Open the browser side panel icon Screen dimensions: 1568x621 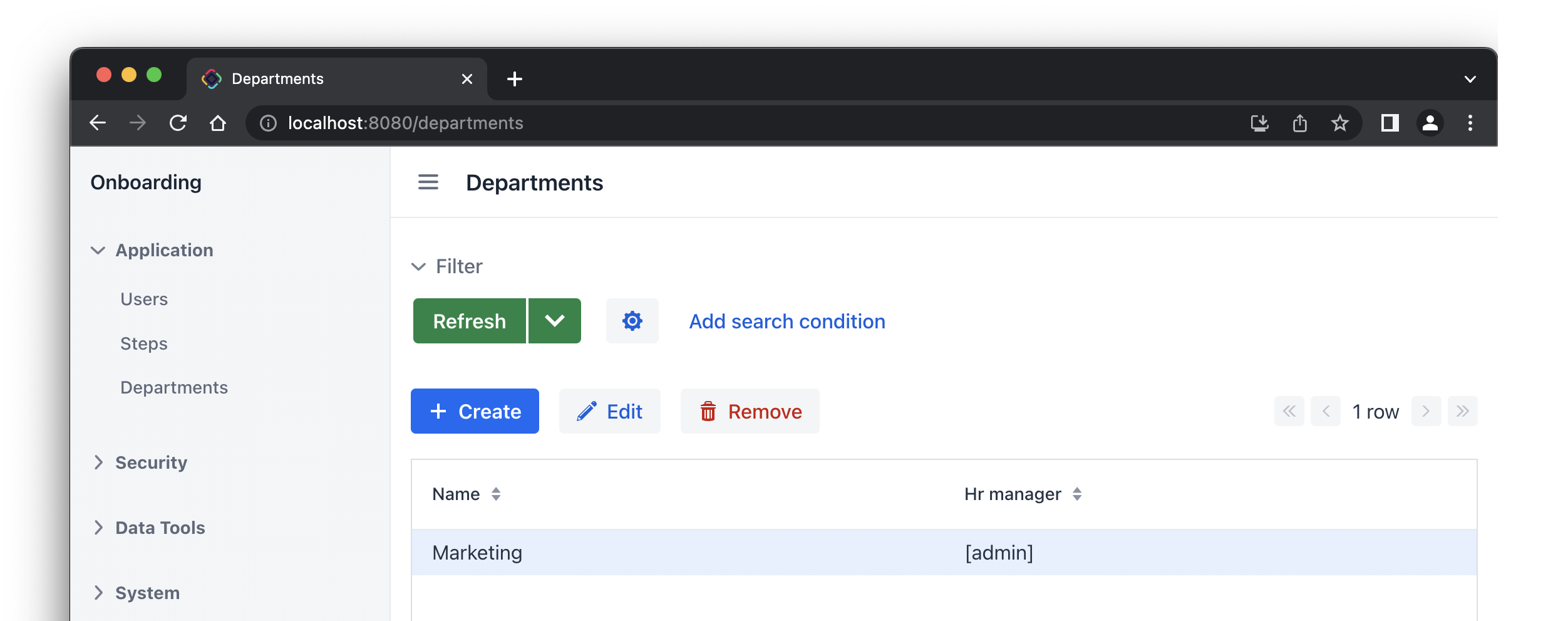pyautogui.click(x=1390, y=123)
